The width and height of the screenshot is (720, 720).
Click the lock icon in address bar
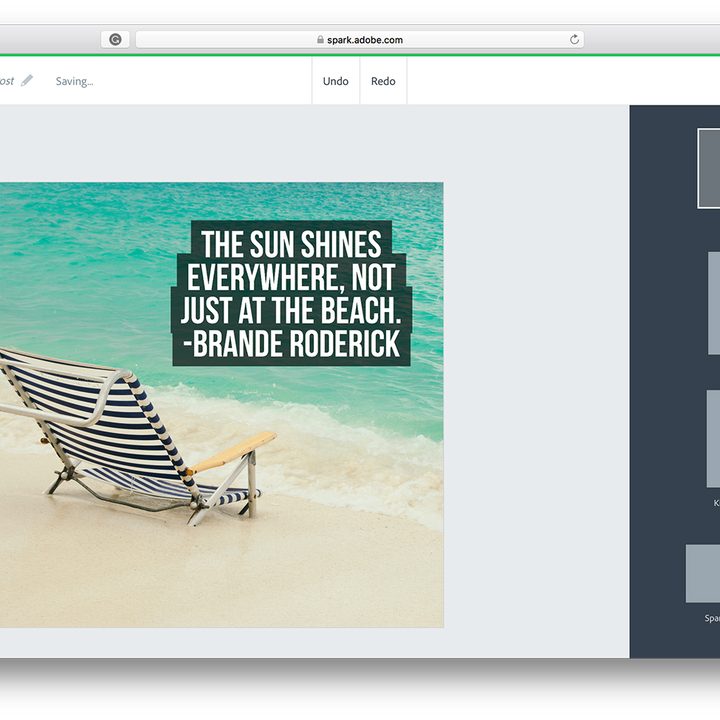coord(321,40)
